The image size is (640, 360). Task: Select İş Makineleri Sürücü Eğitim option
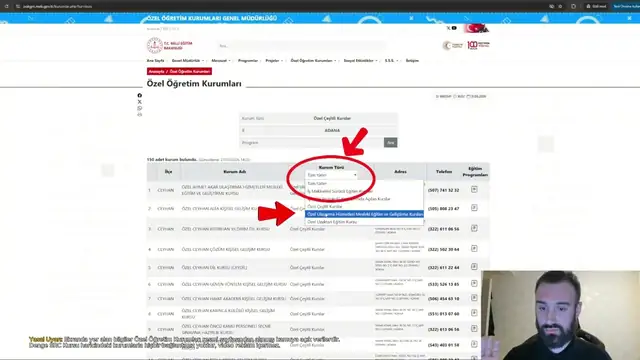[x=364, y=191]
